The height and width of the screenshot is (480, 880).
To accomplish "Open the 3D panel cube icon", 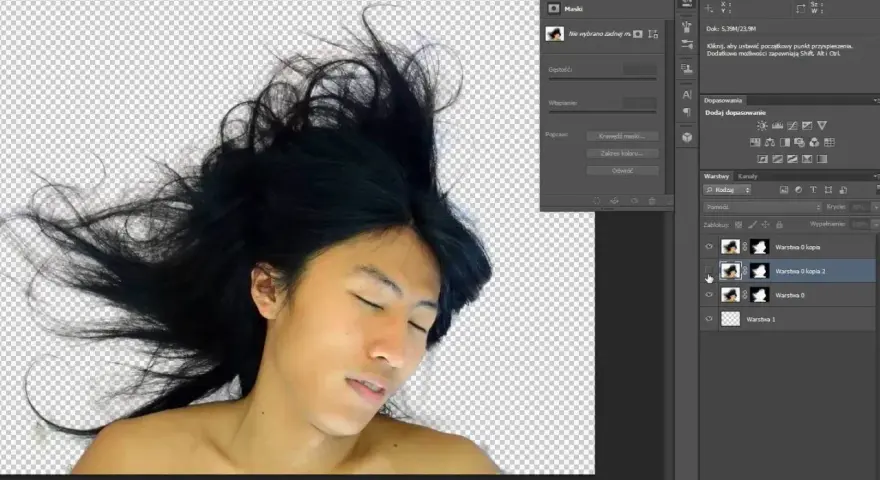I will click(x=686, y=138).
